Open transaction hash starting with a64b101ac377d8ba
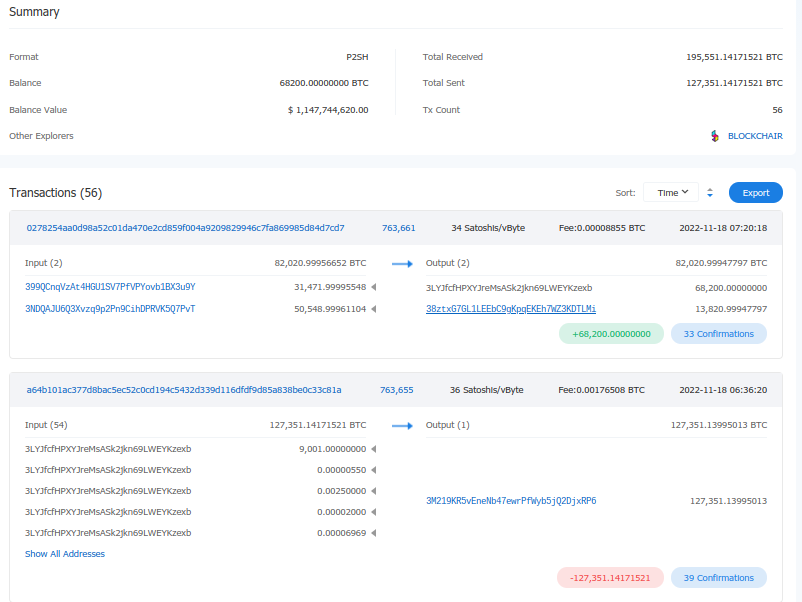Screen dimensions: 802x602 click(184, 390)
